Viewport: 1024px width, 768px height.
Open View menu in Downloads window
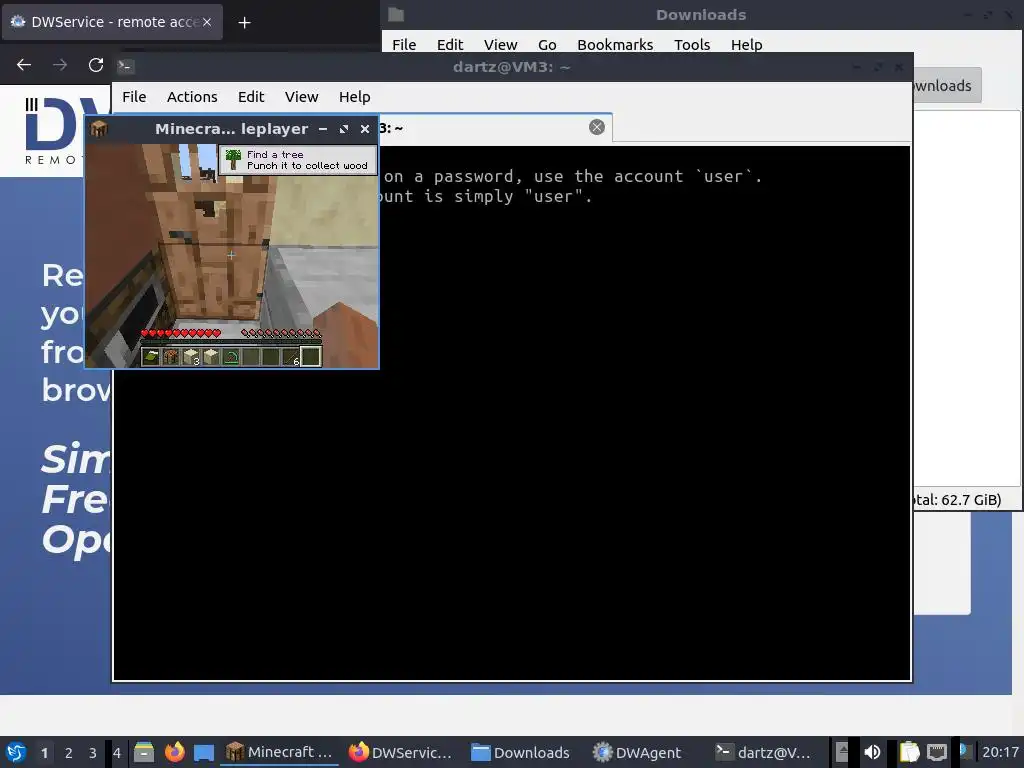coord(500,44)
